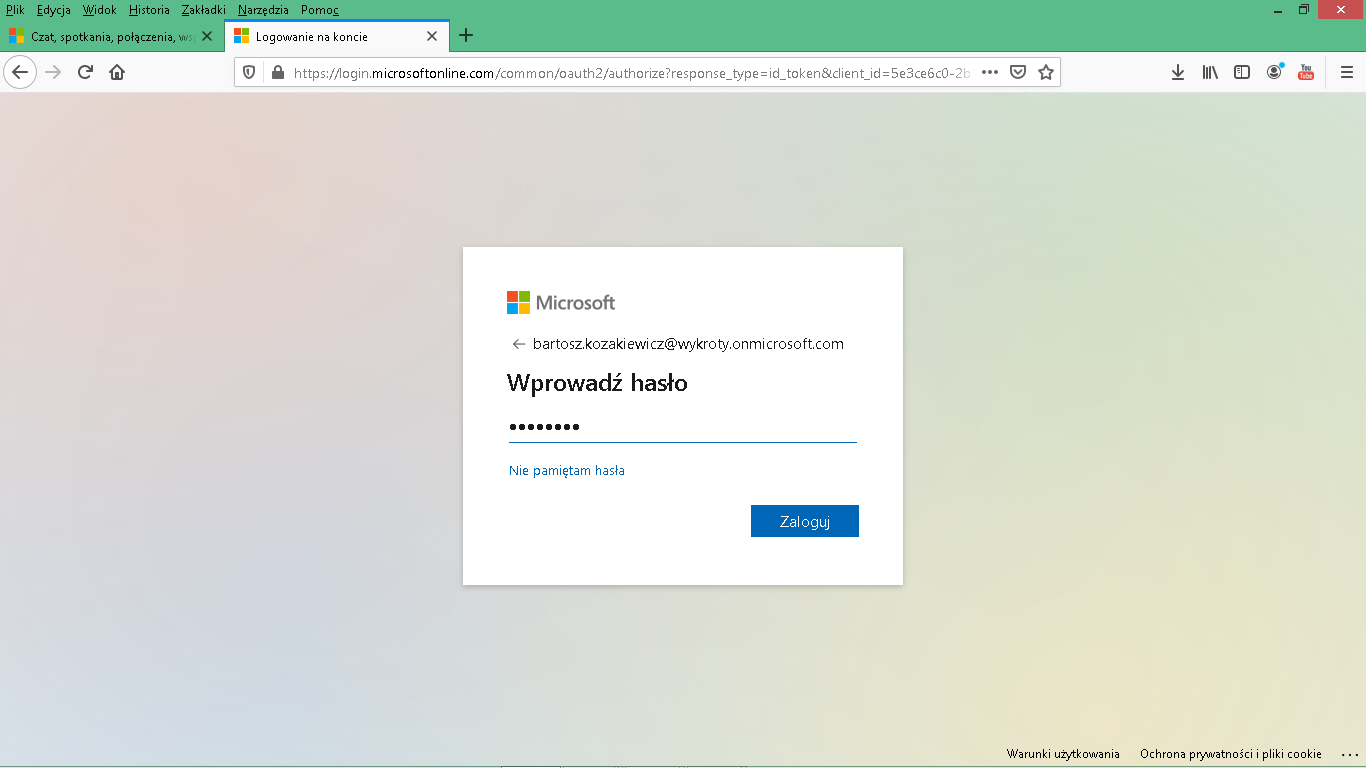Go to the Firefox home page
The width and height of the screenshot is (1366, 768).
117,72
